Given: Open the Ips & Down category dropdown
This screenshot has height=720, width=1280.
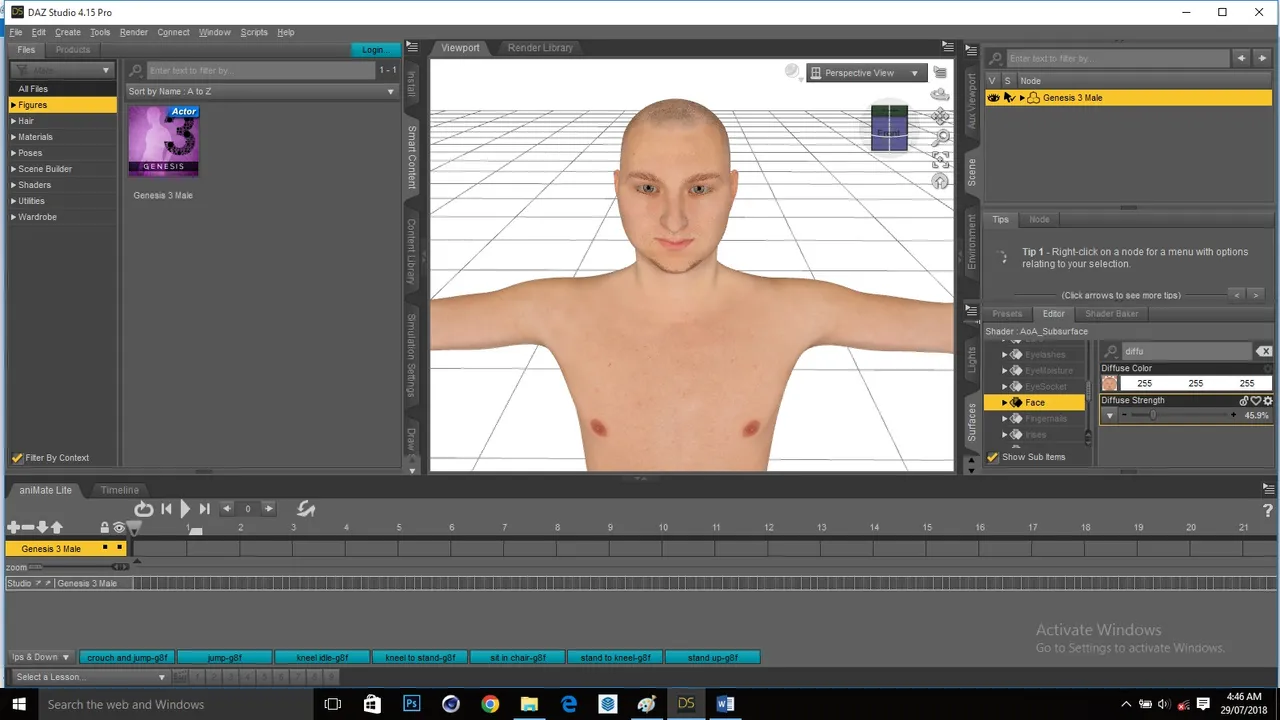Looking at the screenshot, I should point(41,657).
